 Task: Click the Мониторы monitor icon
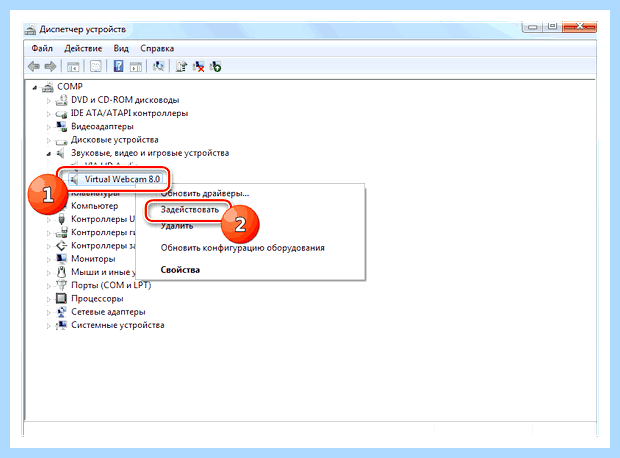click(x=61, y=259)
